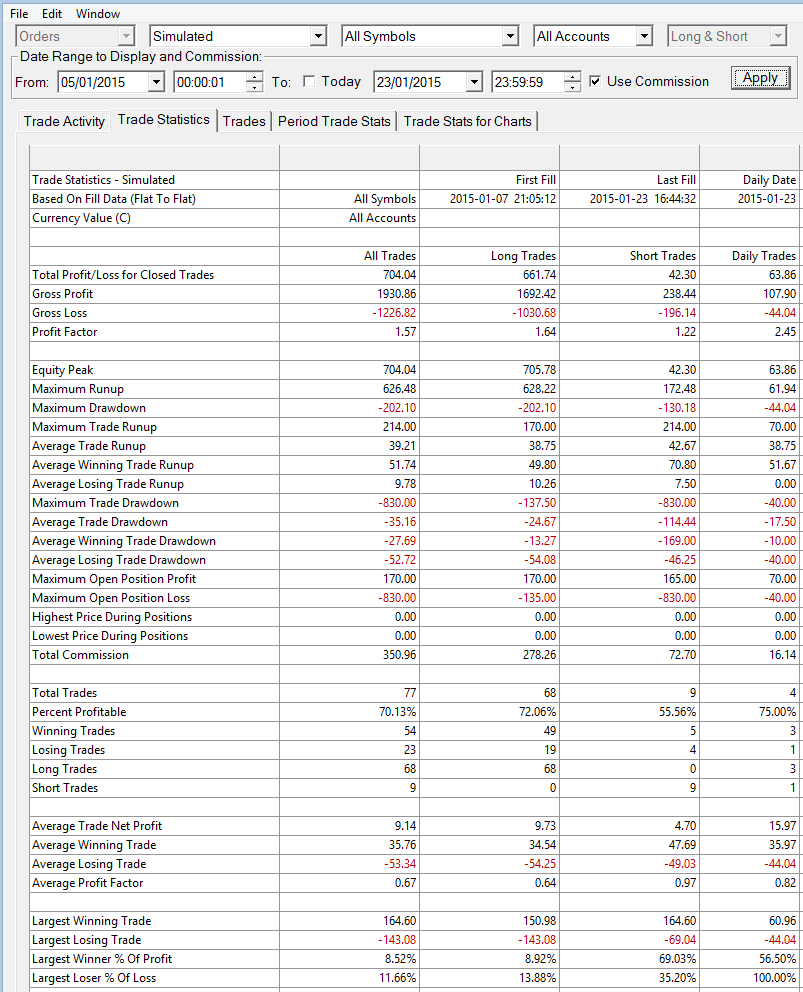The height and width of the screenshot is (992, 803).
Task: Toggle the Today checkbox
Action: tap(309, 81)
